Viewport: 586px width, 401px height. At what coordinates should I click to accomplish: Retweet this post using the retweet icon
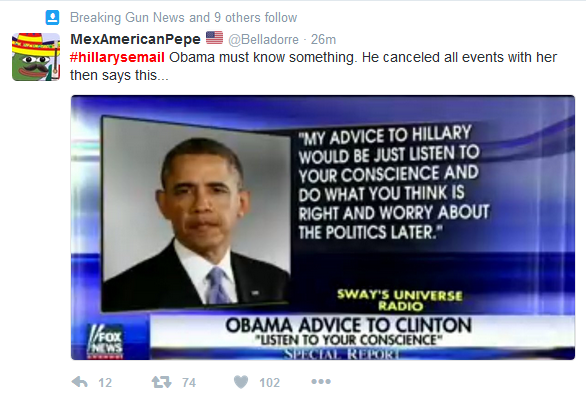click(x=161, y=382)
